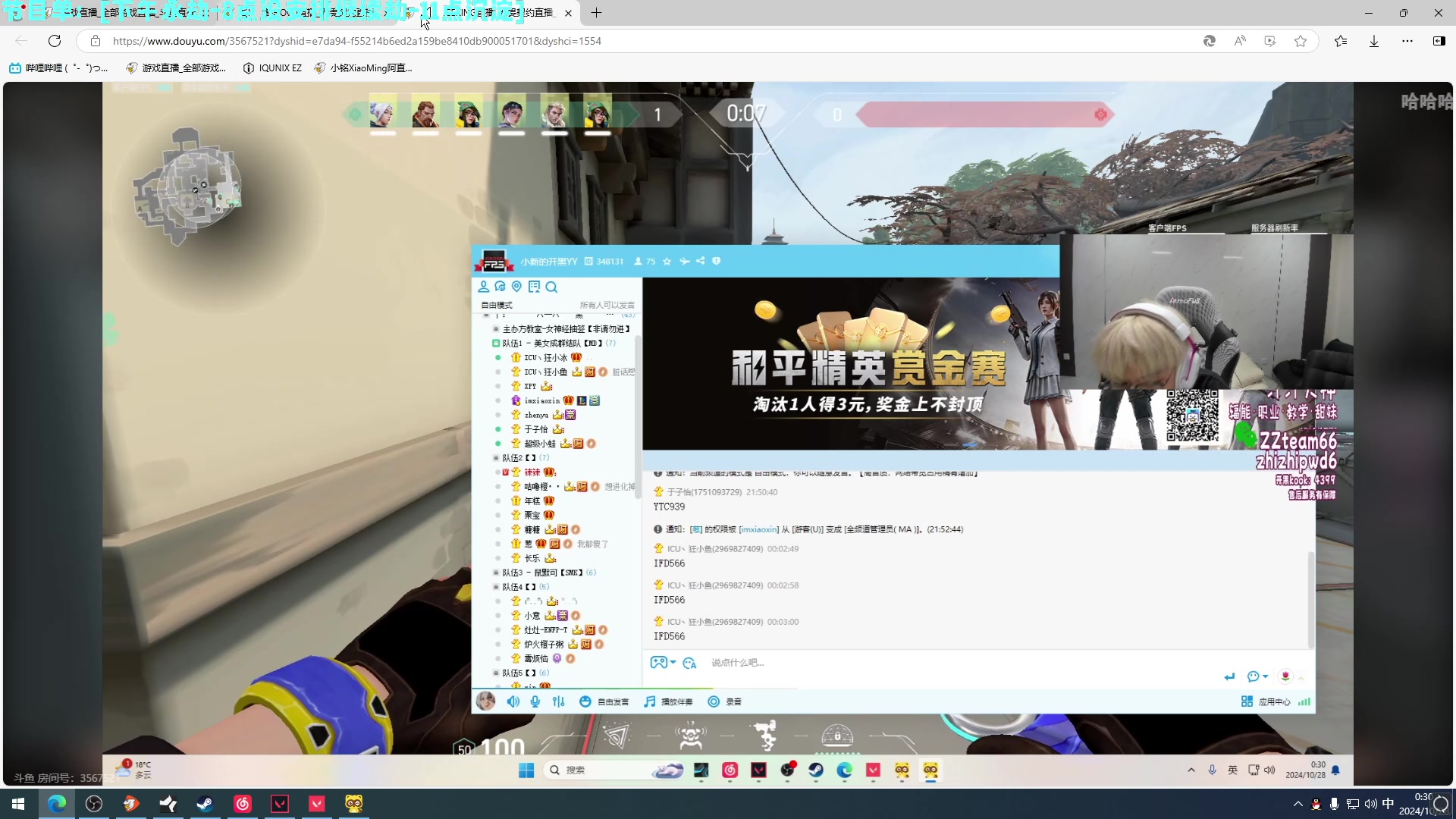Toggle YY speaker volume icon
This screenshot has width=1456, height=819.
(x=513, y=701)
